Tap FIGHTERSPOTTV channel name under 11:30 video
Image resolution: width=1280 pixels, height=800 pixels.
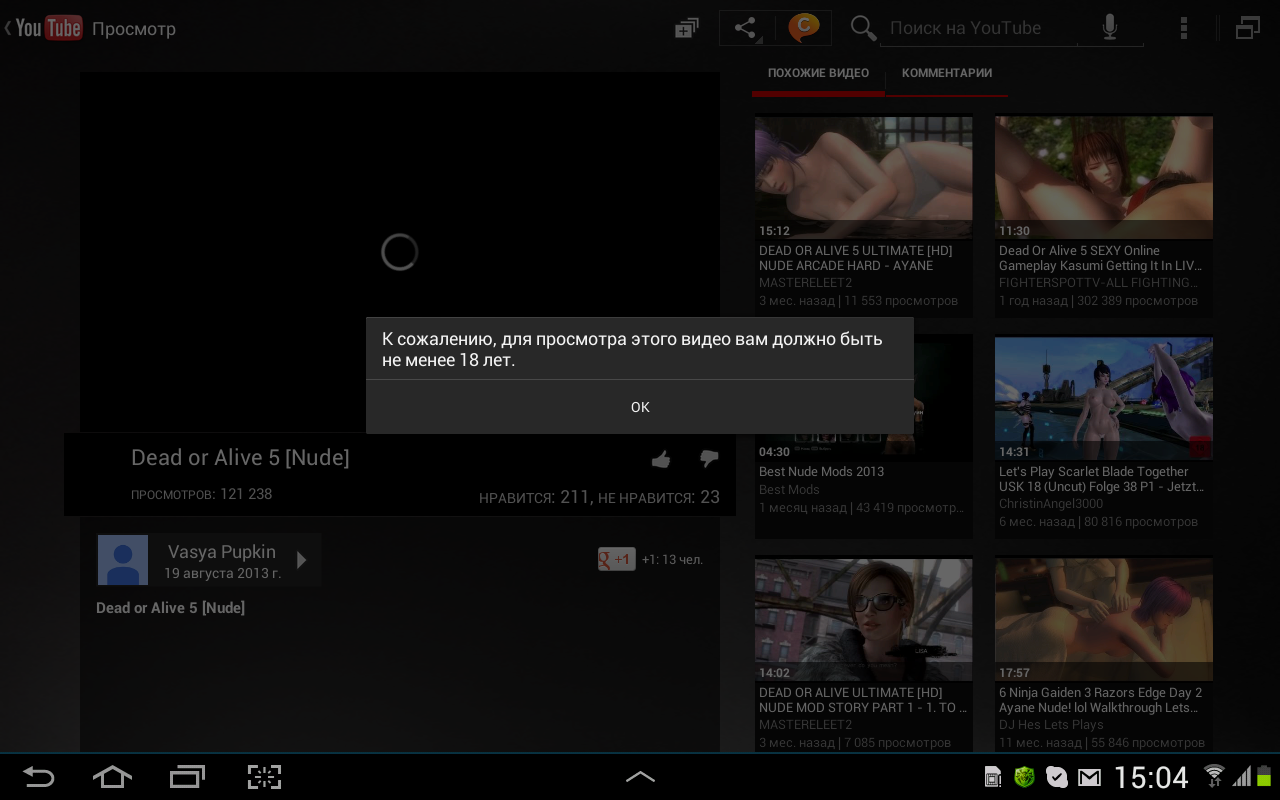pos(1098,283)
